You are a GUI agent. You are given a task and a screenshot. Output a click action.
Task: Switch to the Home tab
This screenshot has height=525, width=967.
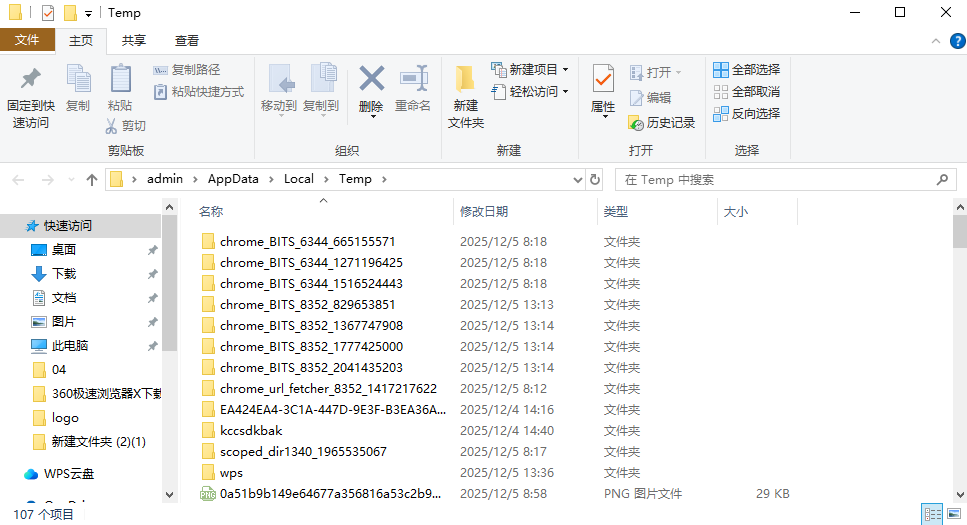point(81,40)
